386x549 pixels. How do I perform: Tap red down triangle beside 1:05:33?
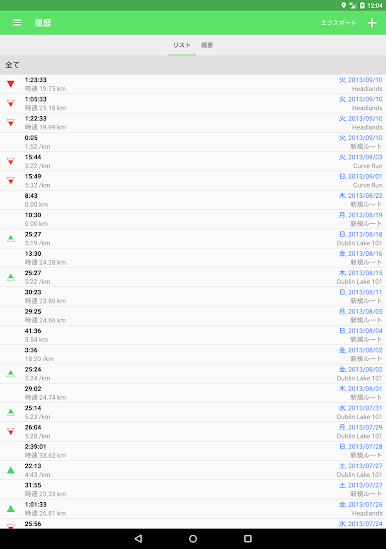point(11,103)
